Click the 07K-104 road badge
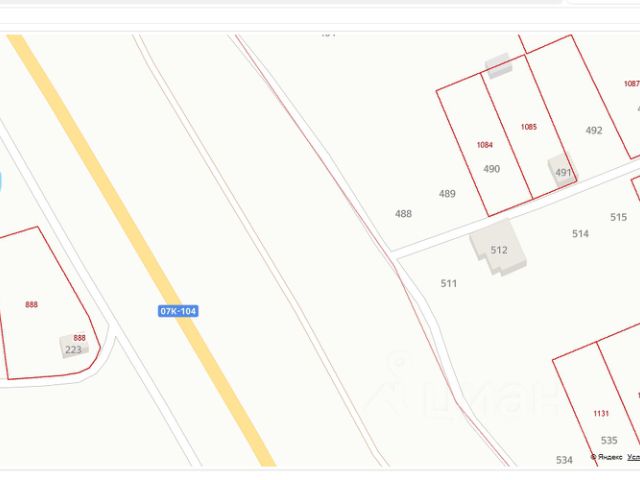The image size is (640, 480). pos(178,311)
